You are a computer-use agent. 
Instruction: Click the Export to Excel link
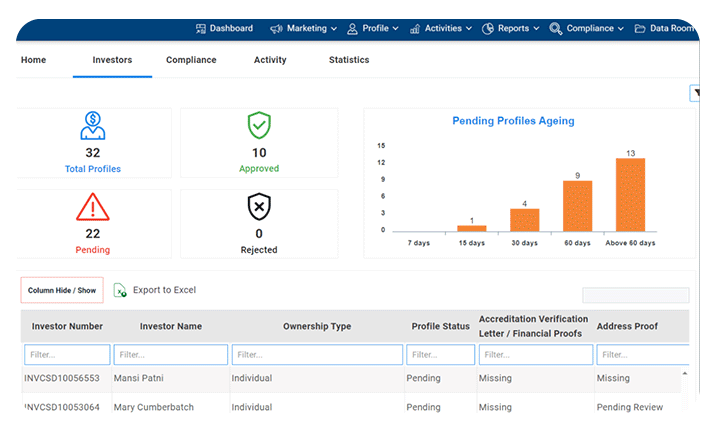pos(164,290)
